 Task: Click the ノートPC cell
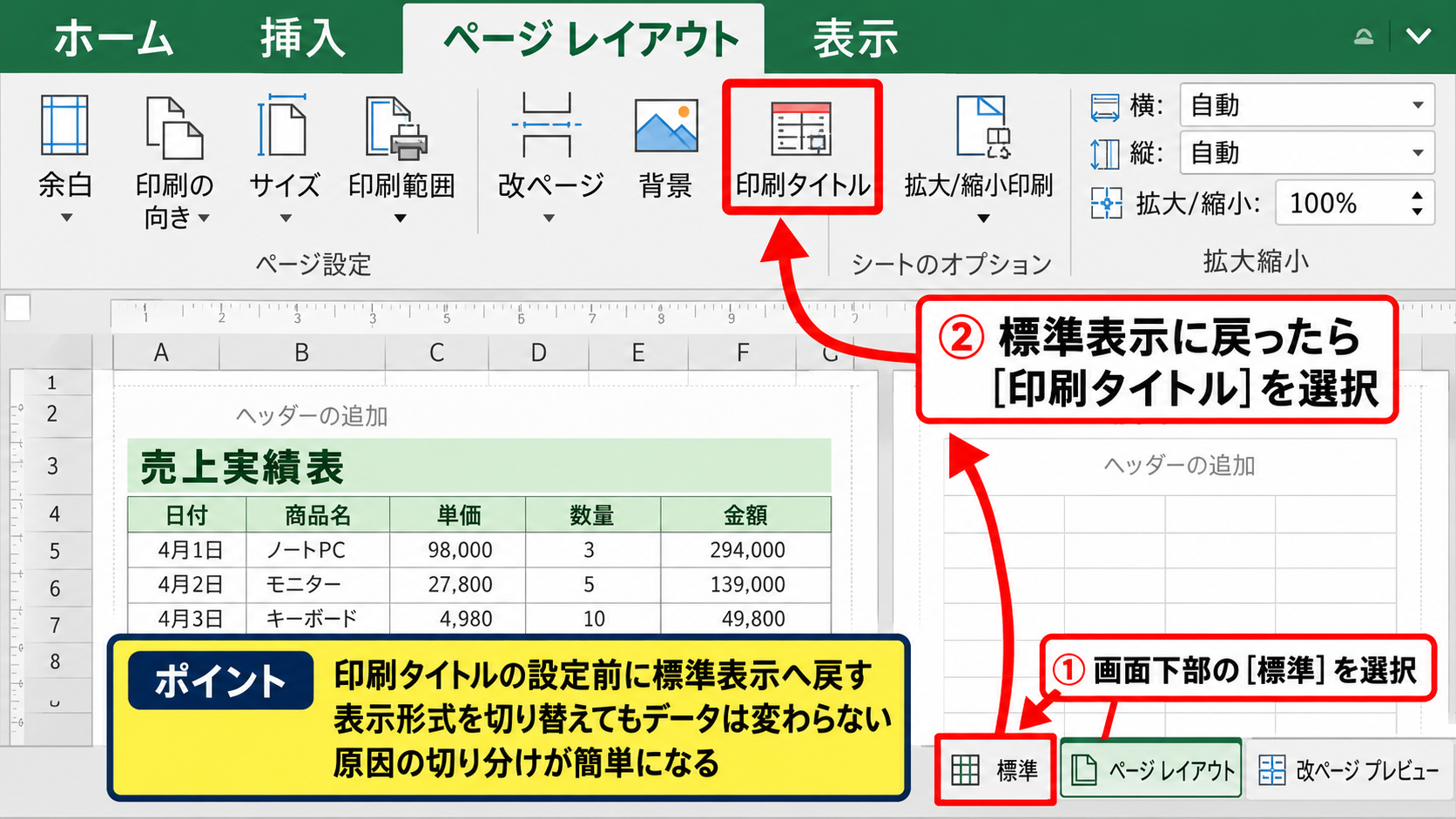click(318, 550)
